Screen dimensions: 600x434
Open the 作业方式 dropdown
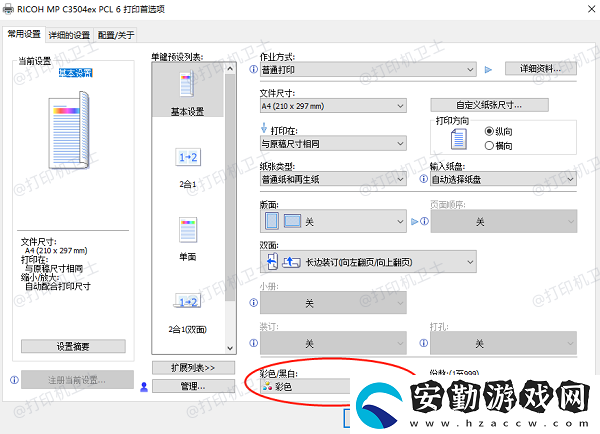tap(368, 70)
